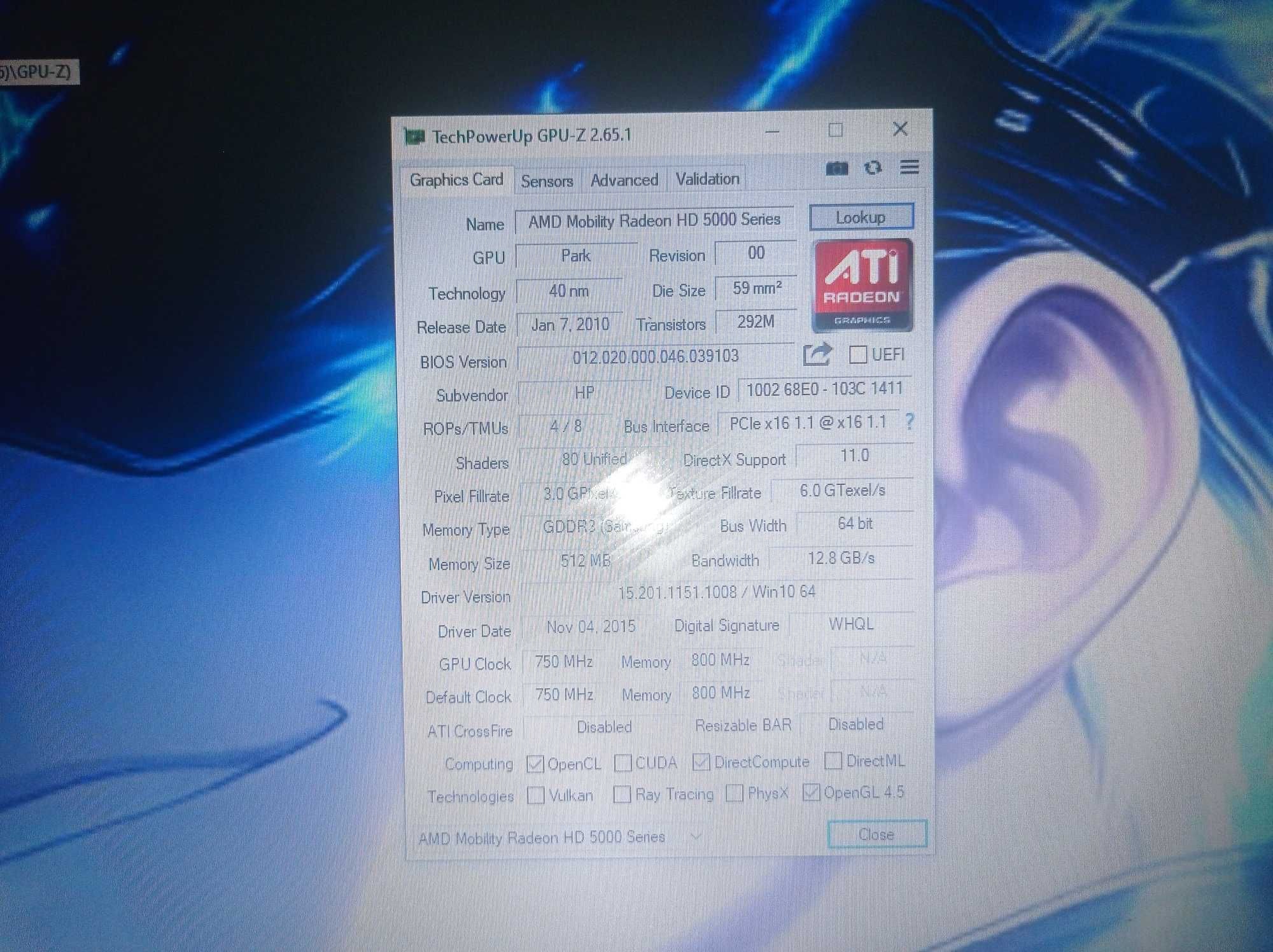Click the Texture Fillrate 6.0 GTexel/s field
1273x952 pixels.
[x=843, y=491]
